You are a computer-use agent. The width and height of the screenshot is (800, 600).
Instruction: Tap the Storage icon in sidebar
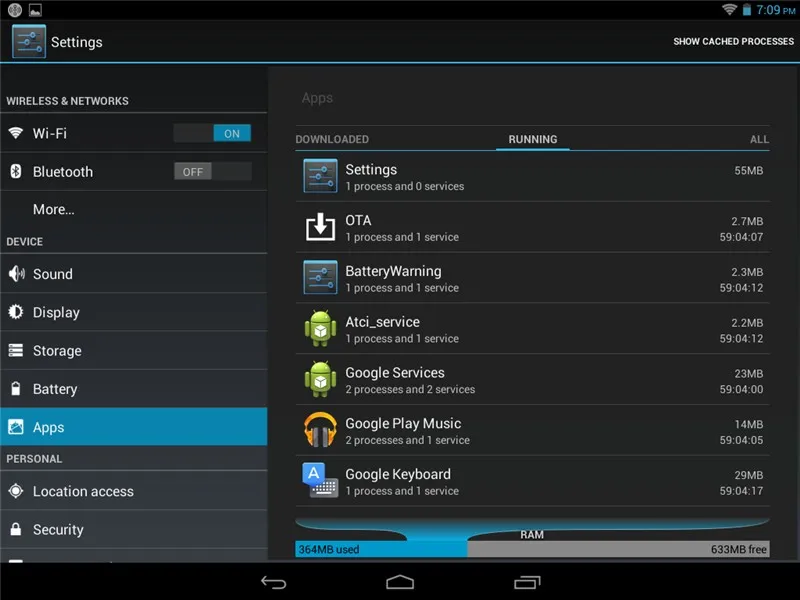coord(16,351)
